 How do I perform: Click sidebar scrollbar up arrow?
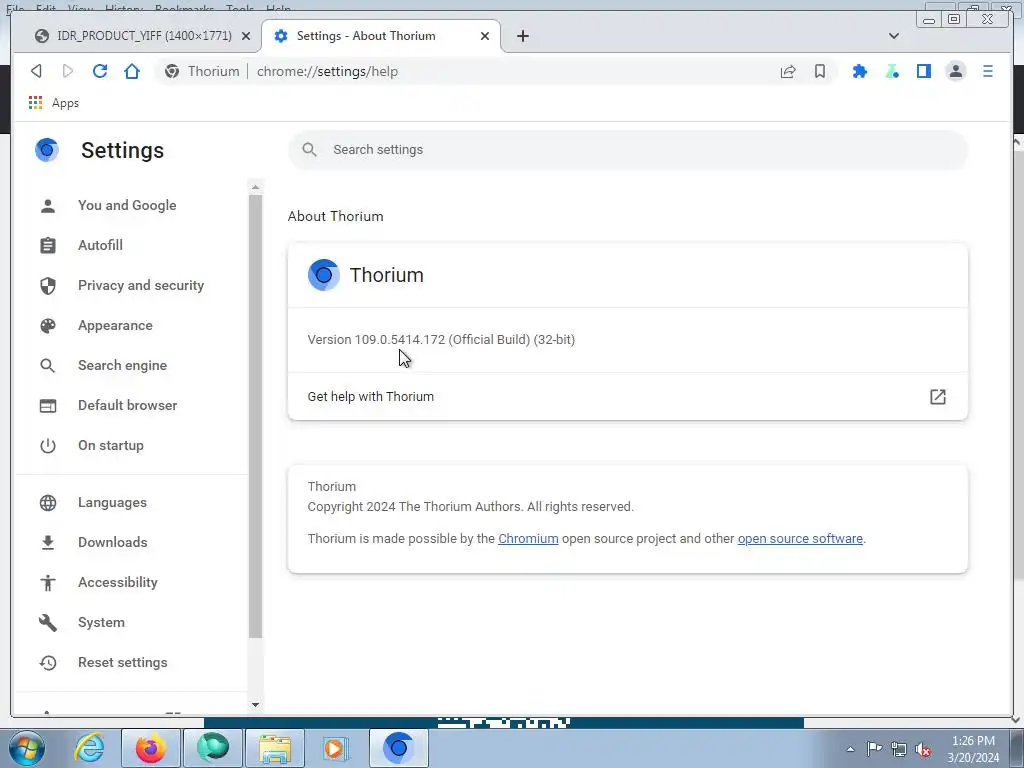click(x=255, y=187)
